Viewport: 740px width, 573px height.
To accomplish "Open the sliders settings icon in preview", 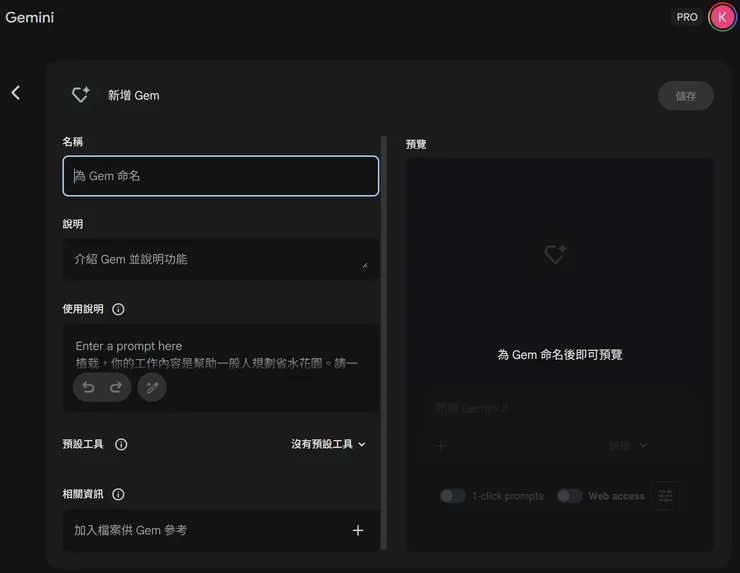I will 665,496.
